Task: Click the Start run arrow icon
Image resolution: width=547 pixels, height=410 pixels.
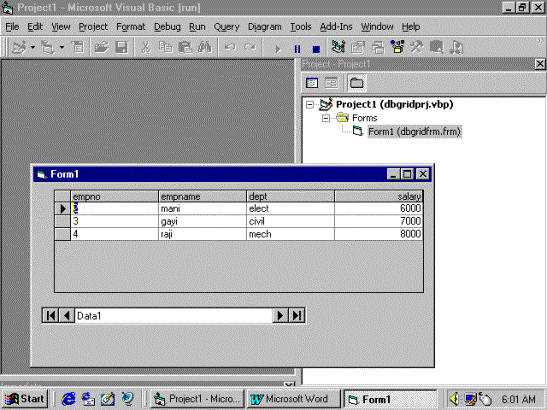Action: [x=278, y=49]
